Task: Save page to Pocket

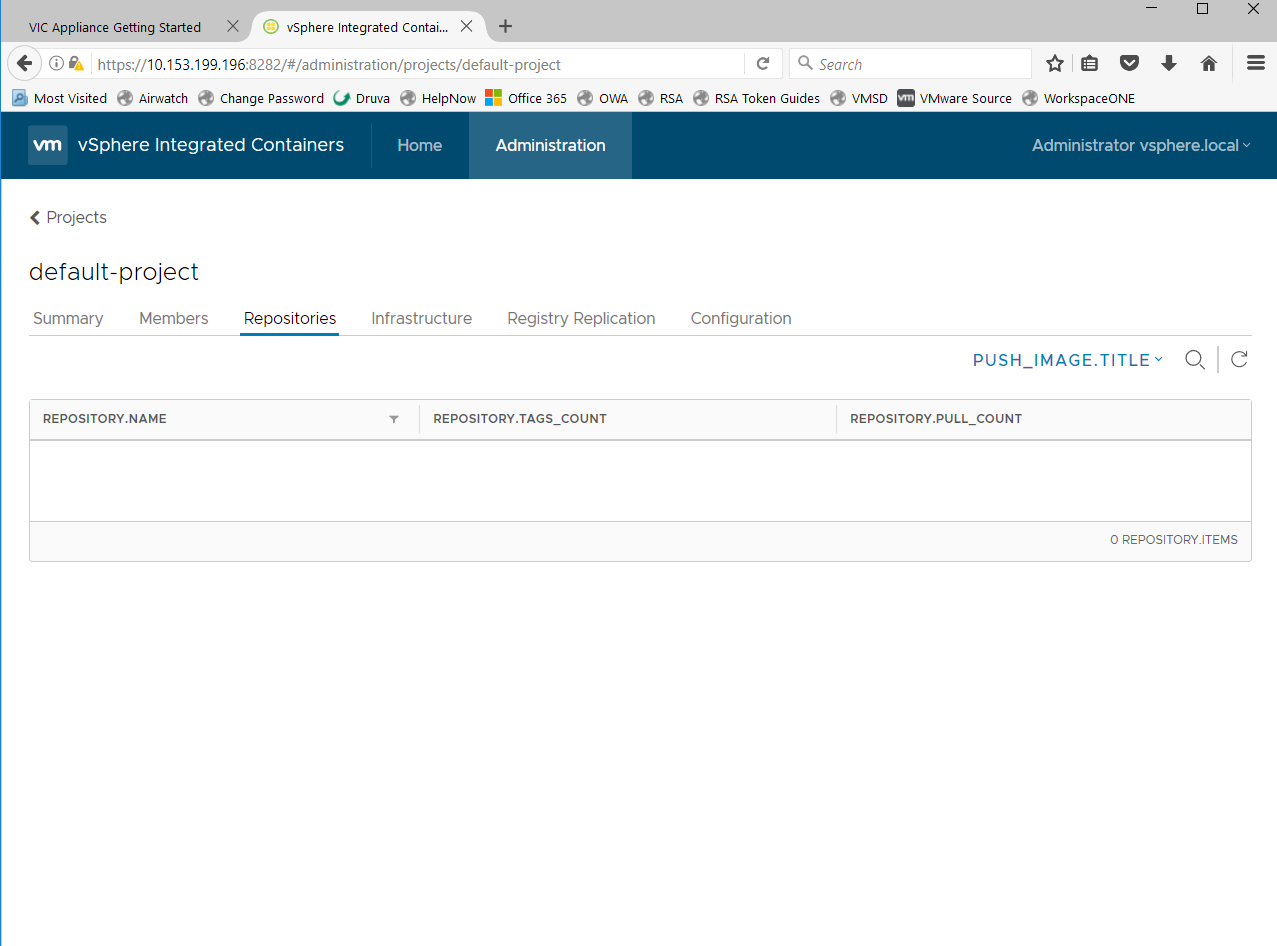Action: [x=1129, y=63]
